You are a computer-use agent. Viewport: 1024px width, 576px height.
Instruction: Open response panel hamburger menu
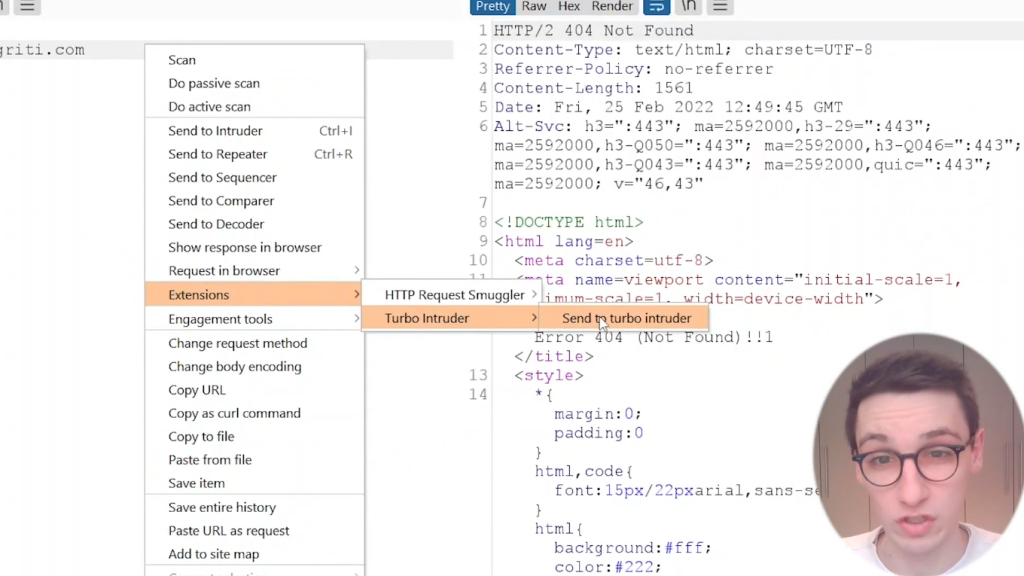[720, 7]
